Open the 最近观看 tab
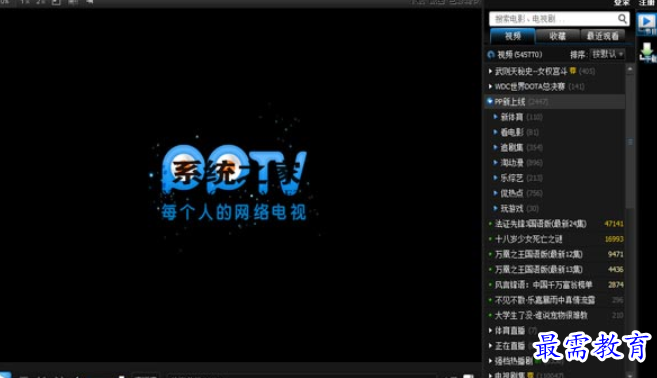 tap(603, 36)
